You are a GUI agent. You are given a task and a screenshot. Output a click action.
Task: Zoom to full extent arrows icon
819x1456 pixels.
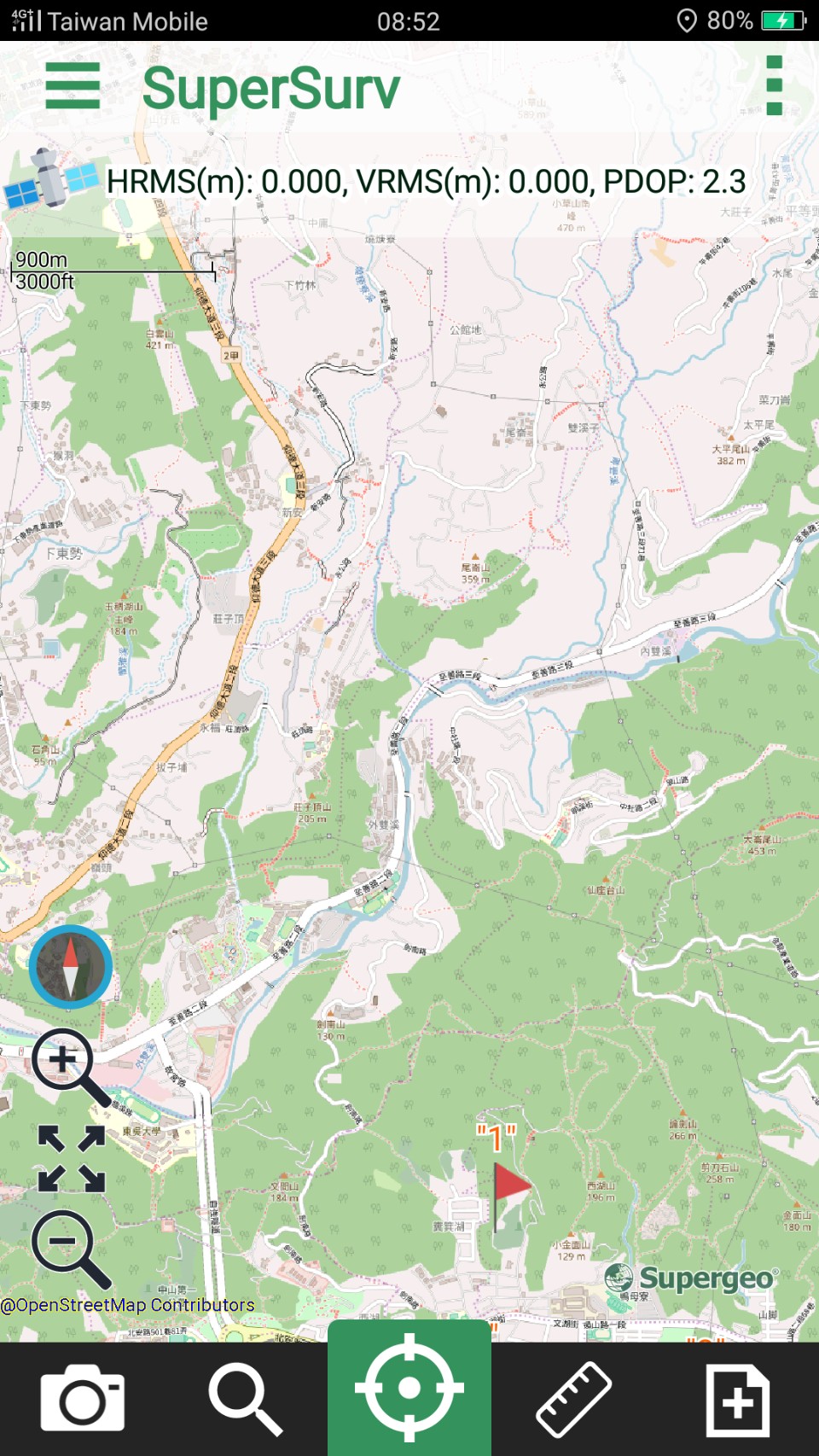[x=72, y=1158]
